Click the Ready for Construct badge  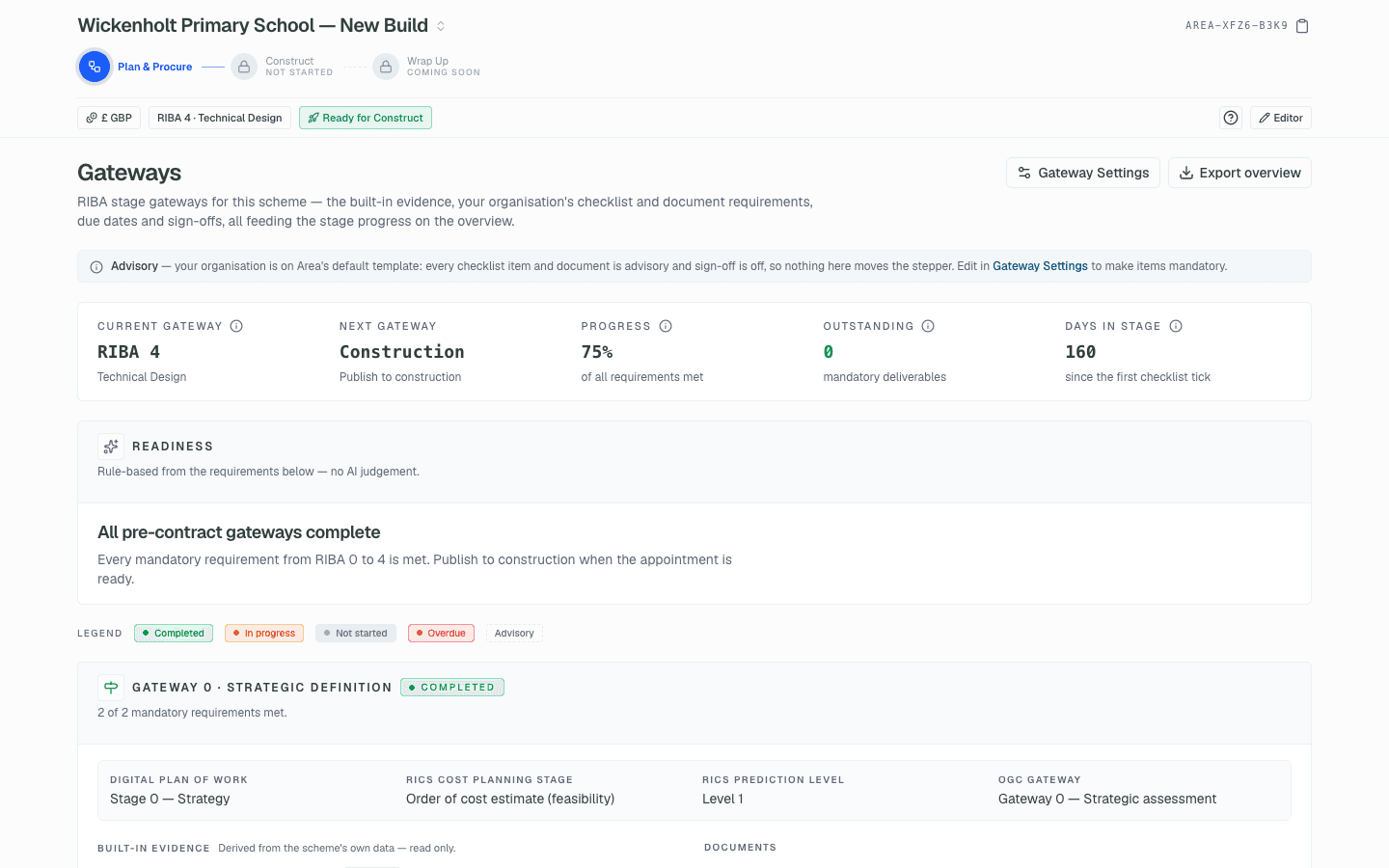(x=366, y=118)
